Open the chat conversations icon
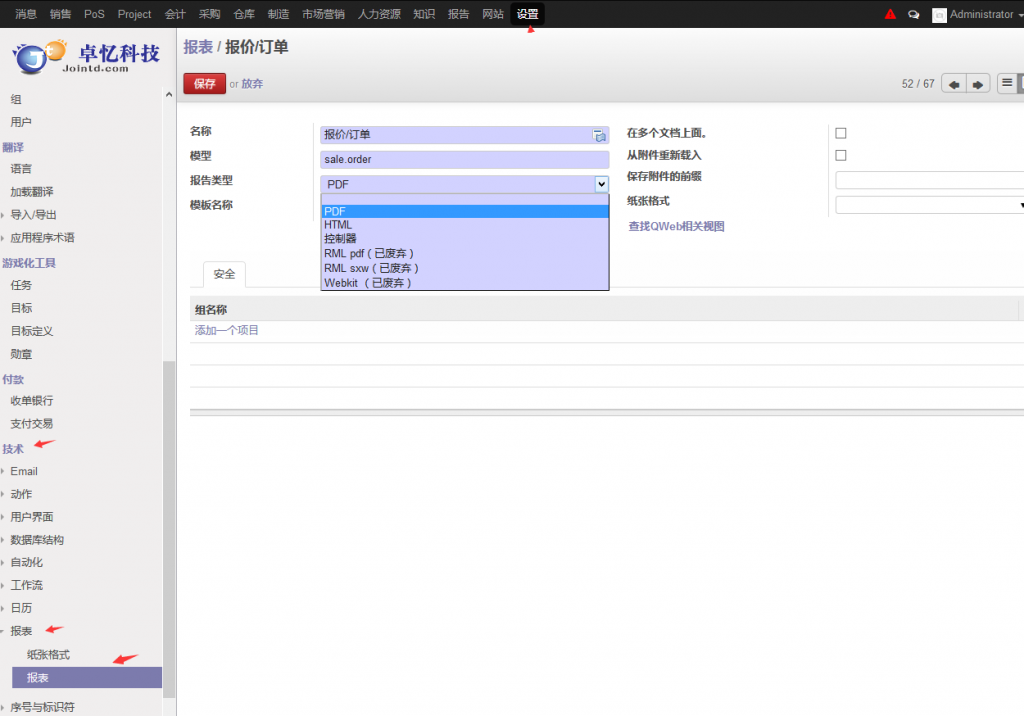Image resolution: width=1024 pixels, height=716 pixels. point(913,15)
